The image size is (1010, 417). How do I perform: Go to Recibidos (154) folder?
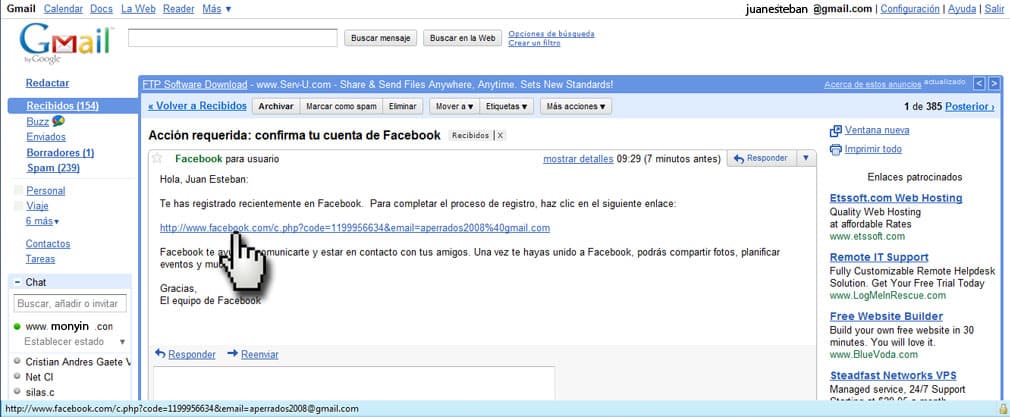click(62, 106)
